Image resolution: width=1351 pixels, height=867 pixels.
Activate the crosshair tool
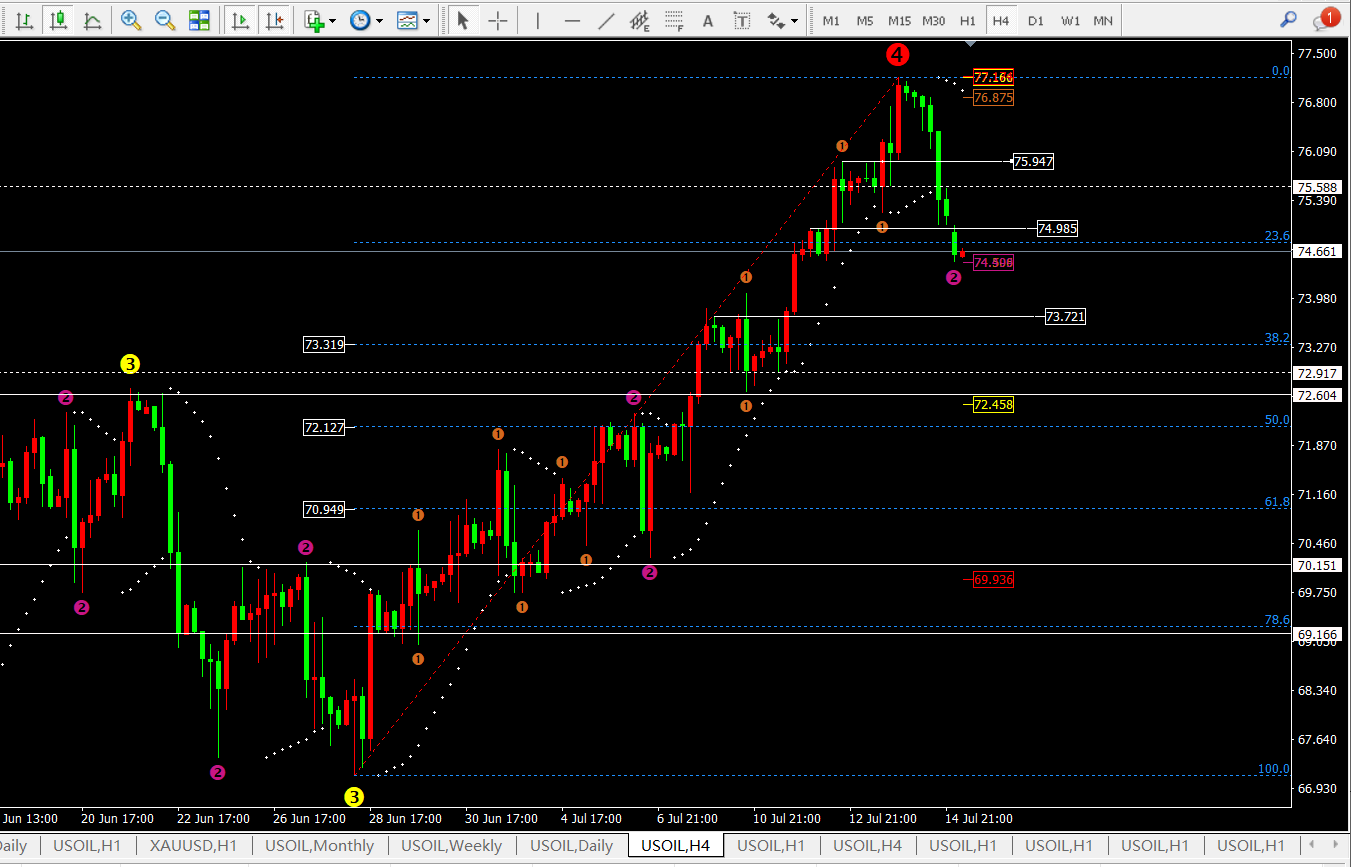tap(497, 20)
